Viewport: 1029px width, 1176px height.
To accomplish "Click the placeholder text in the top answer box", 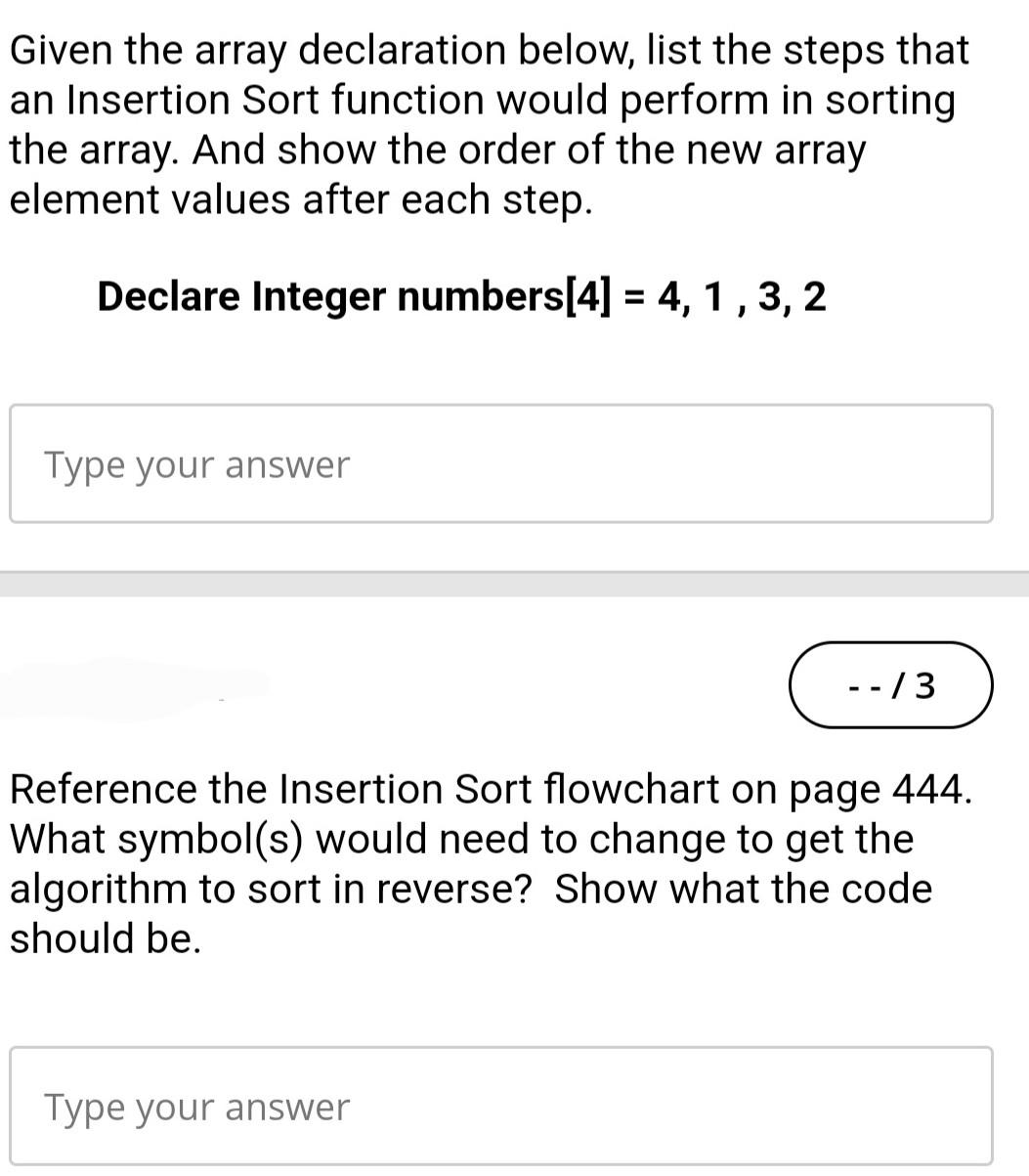I will coord(195,463).
